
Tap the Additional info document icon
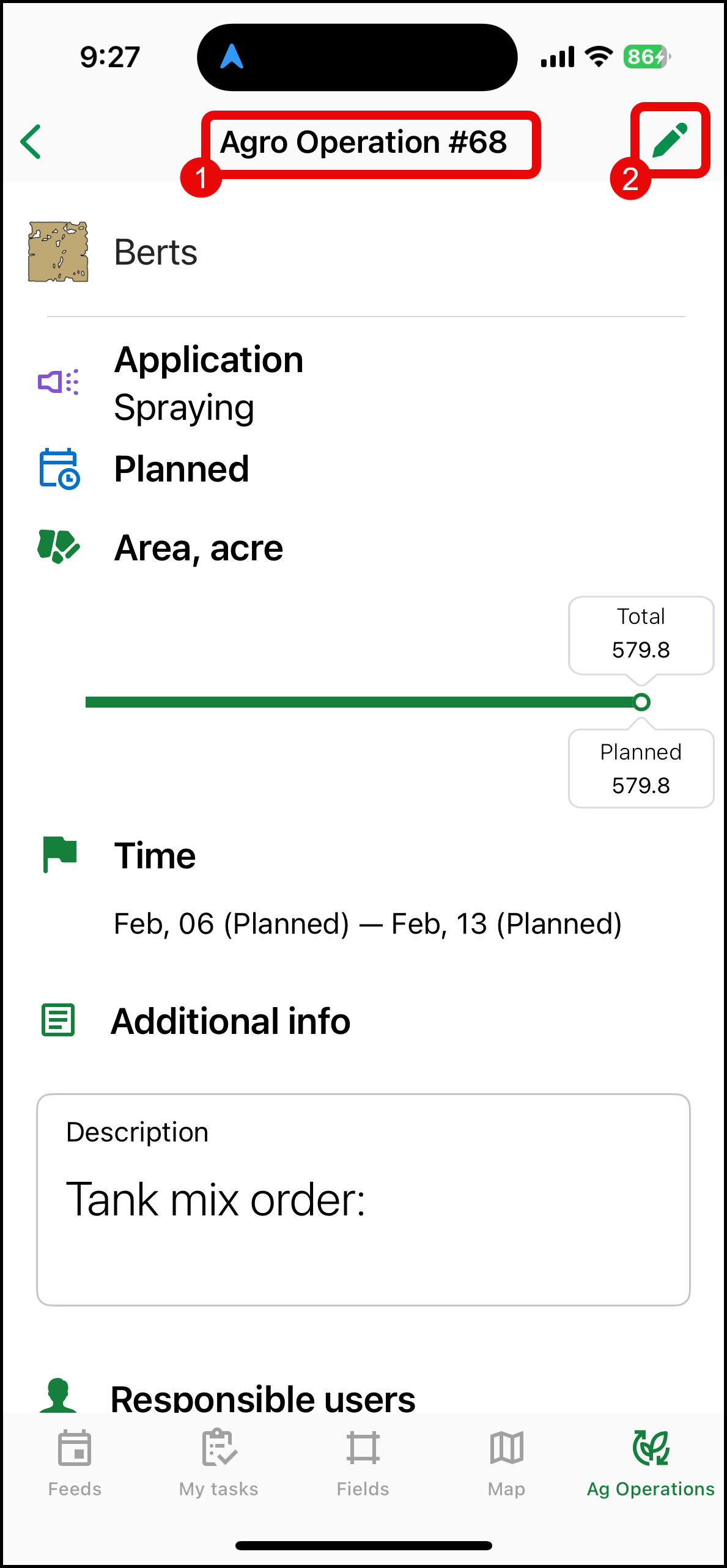point(58,1020)
